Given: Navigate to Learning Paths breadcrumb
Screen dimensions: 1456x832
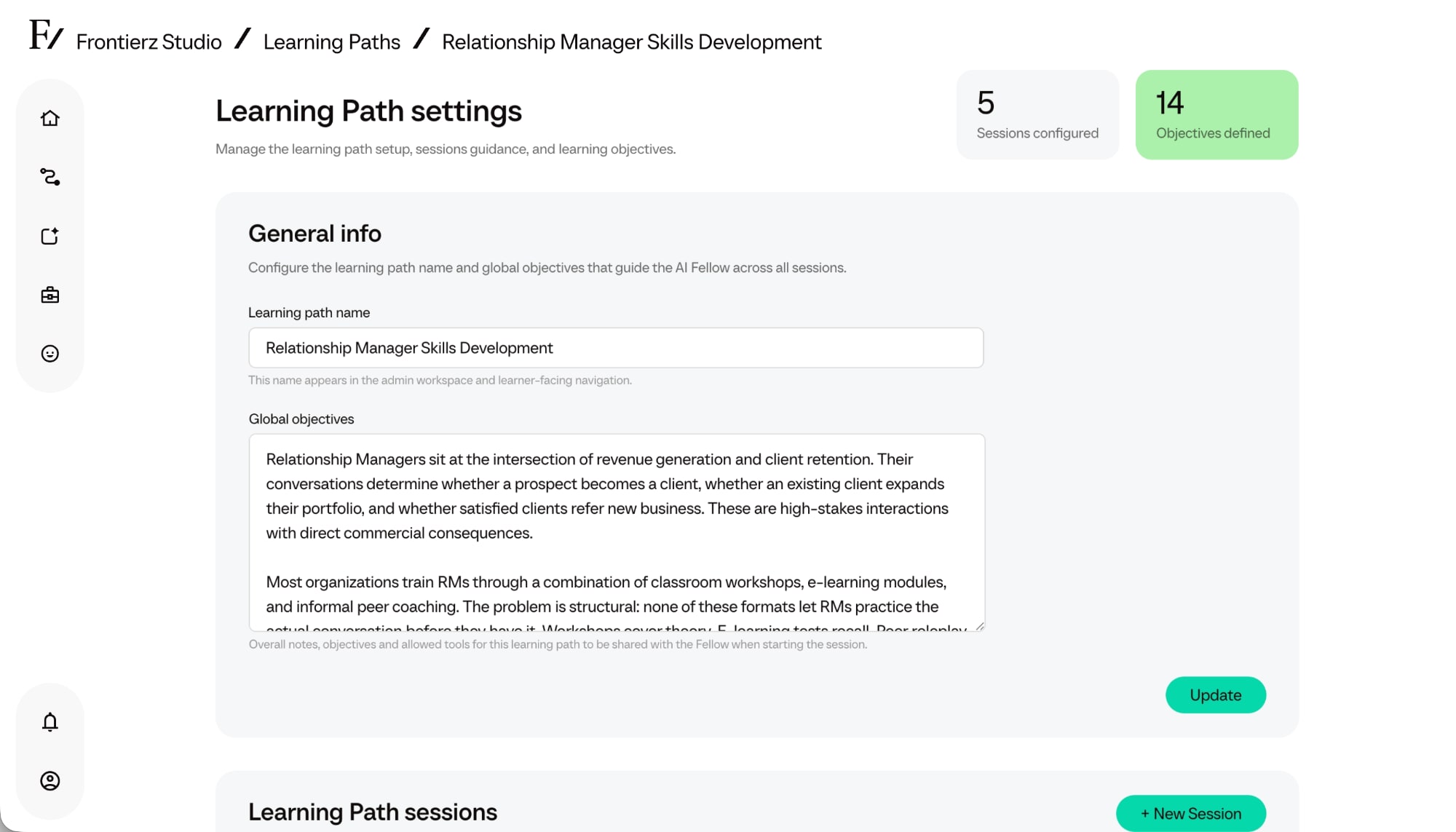Looking at the screenshot, I should 331,42.
